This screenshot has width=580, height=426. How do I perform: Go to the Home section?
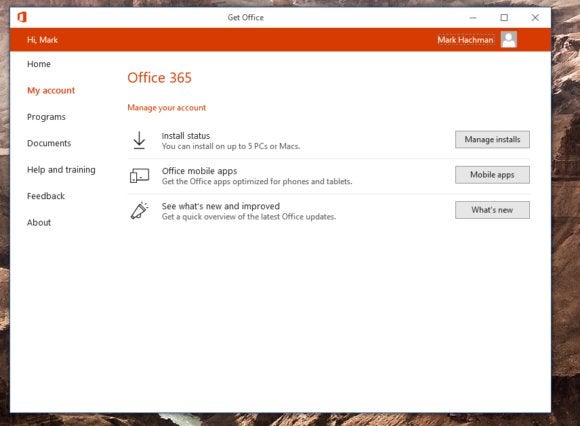(x=39, y=64)
